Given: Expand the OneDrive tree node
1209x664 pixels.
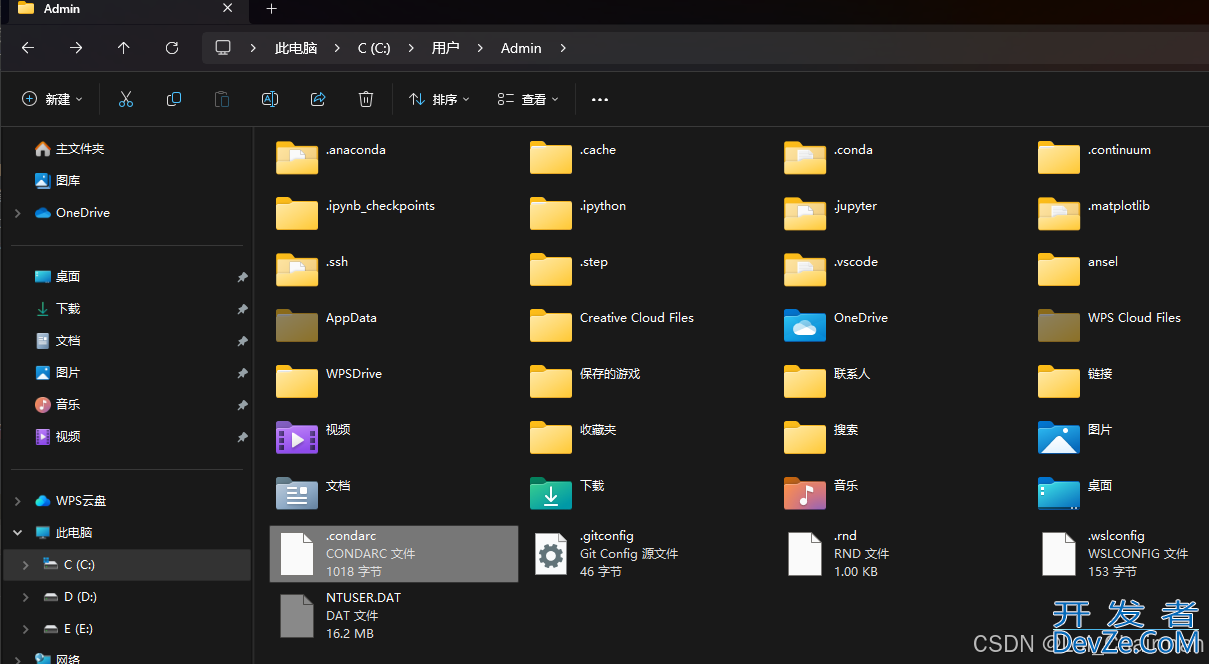Looking at the screenshot, I should coord(17,213).
